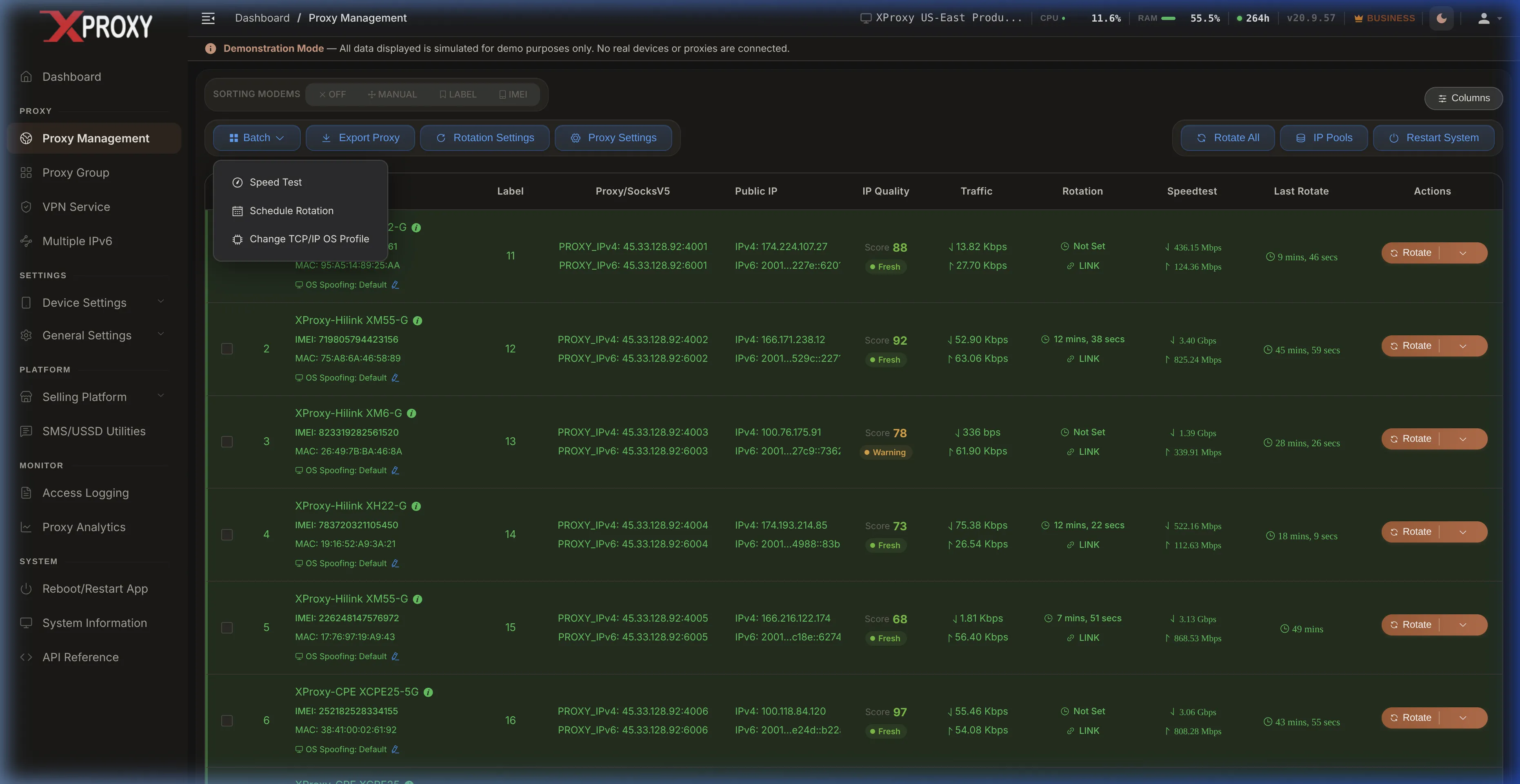The image size is (1520, 784).
Task: Rotate the modem in row 4
Action: pos(1411,532)
